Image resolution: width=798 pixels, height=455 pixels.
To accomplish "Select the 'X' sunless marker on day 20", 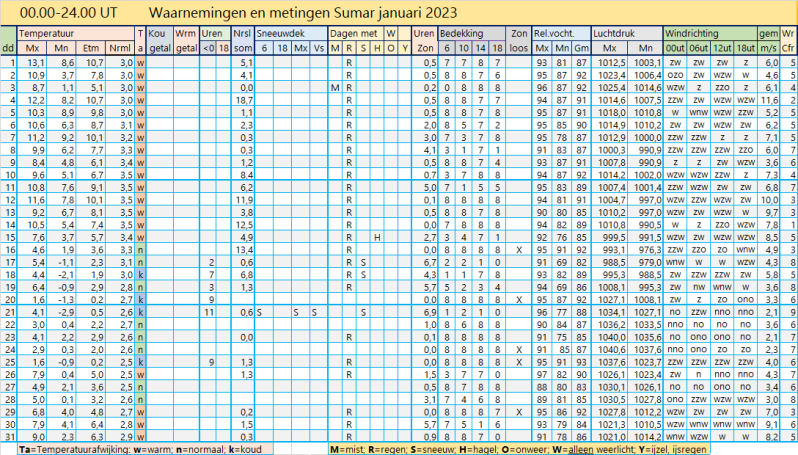I will (x=519, y=300).
